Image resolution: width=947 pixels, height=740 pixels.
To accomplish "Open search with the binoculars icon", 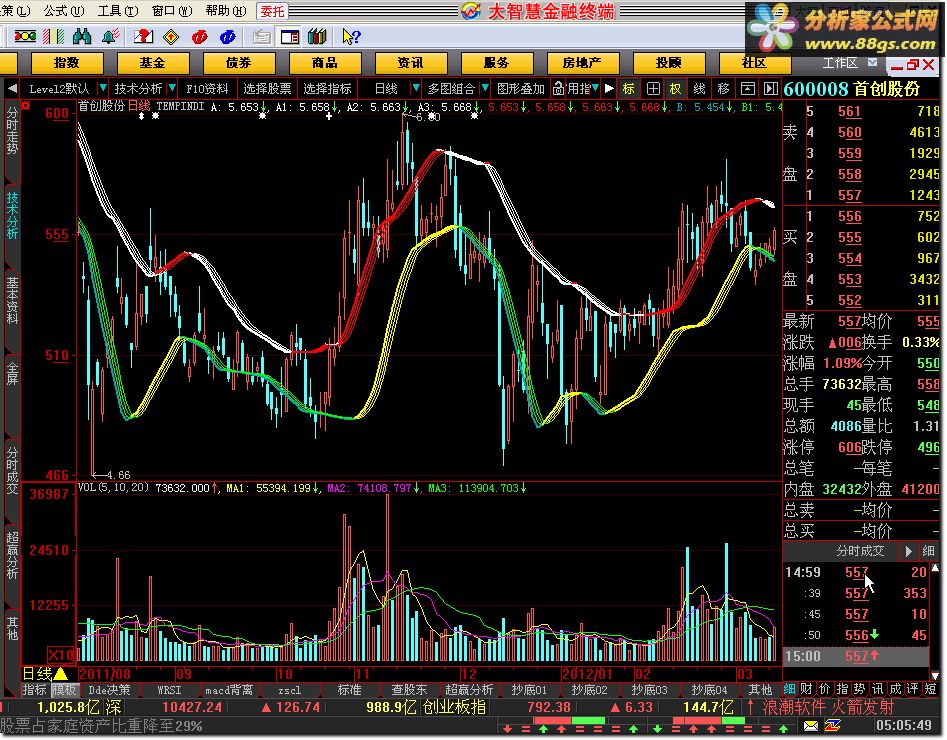I will click(x=82, y=37).
